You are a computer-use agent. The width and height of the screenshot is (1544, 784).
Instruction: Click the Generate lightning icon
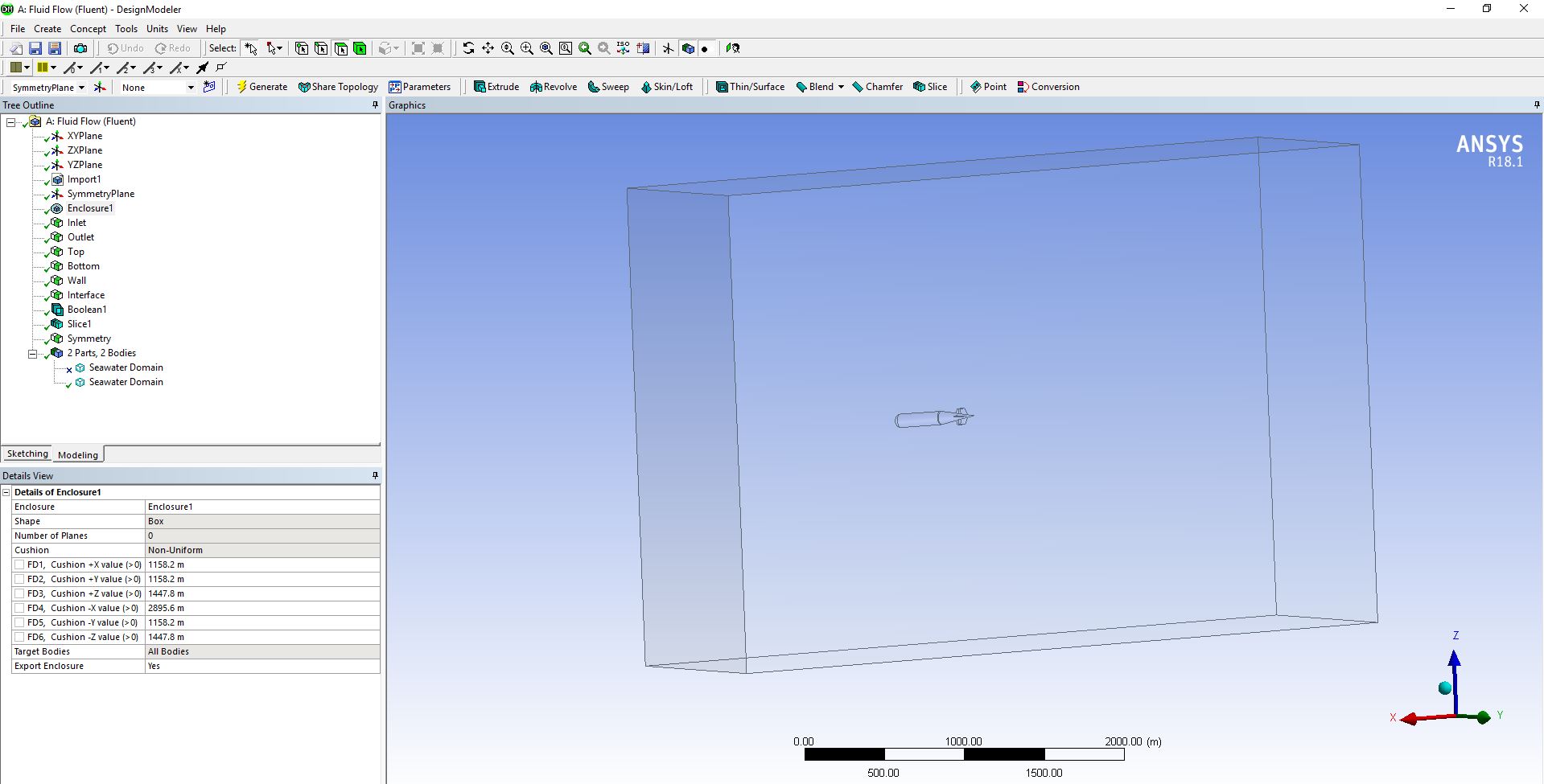243,87
